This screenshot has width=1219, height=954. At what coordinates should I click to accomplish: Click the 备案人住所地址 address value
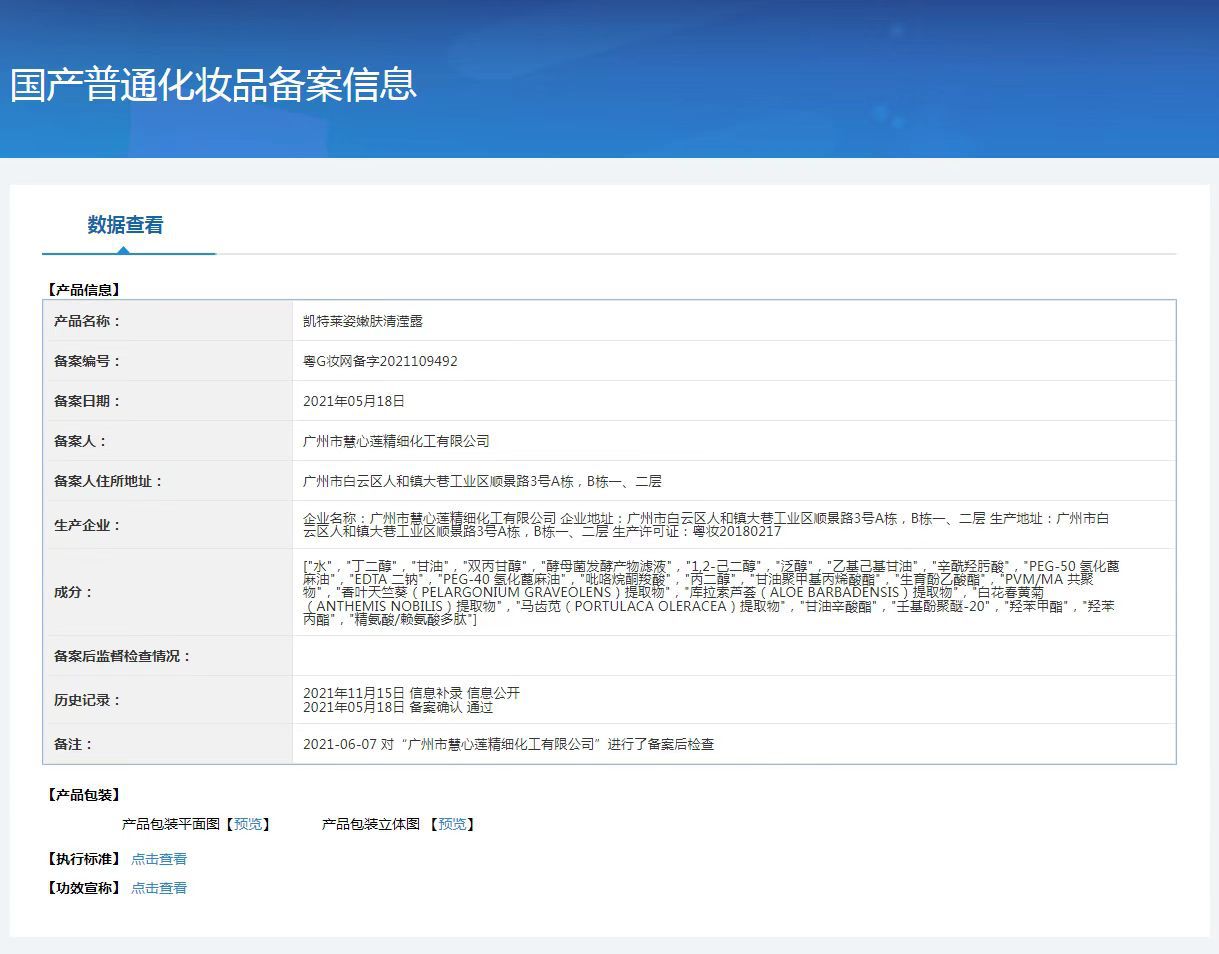(x=482, y=481)
